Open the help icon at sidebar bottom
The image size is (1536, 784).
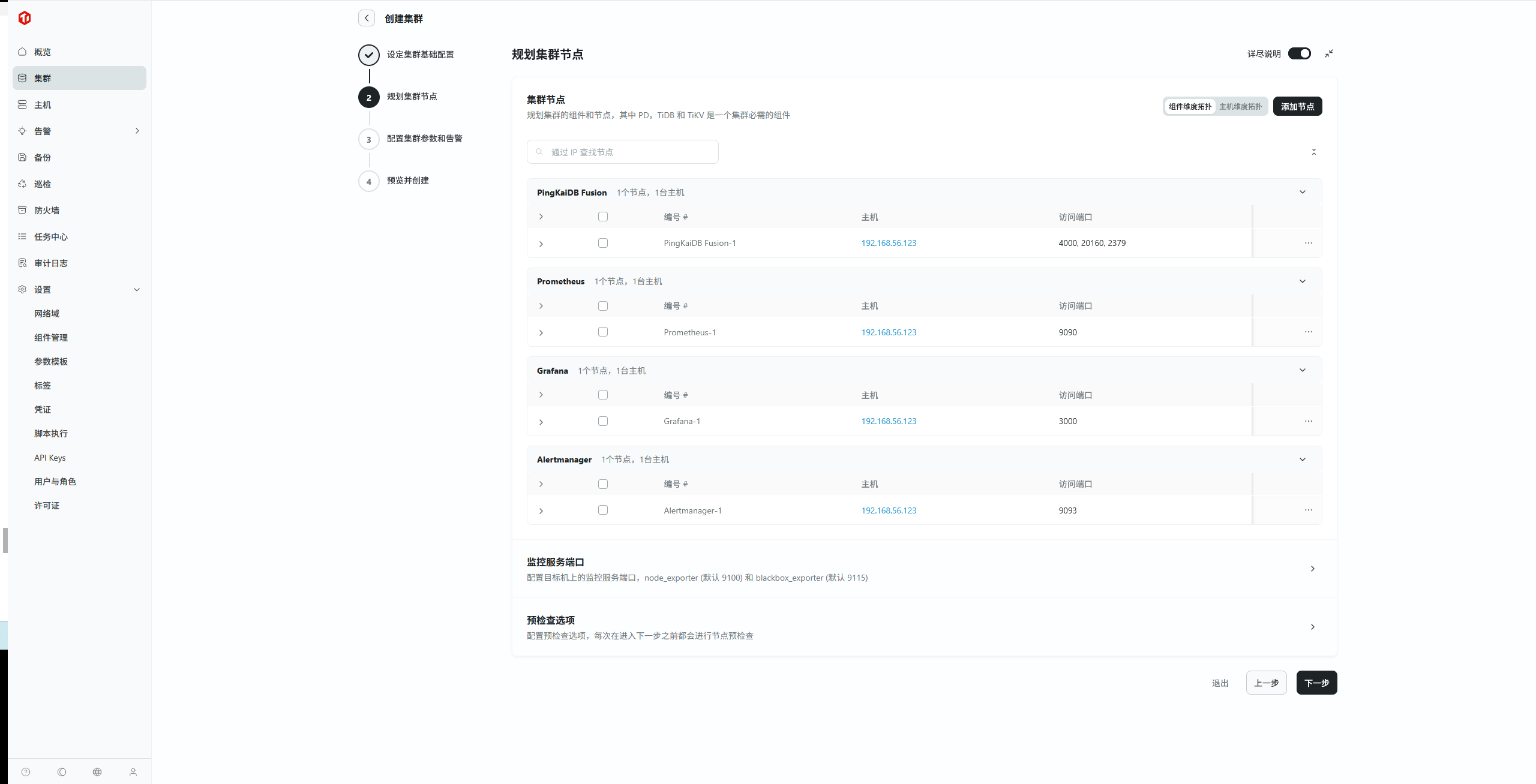click(26, 772)
